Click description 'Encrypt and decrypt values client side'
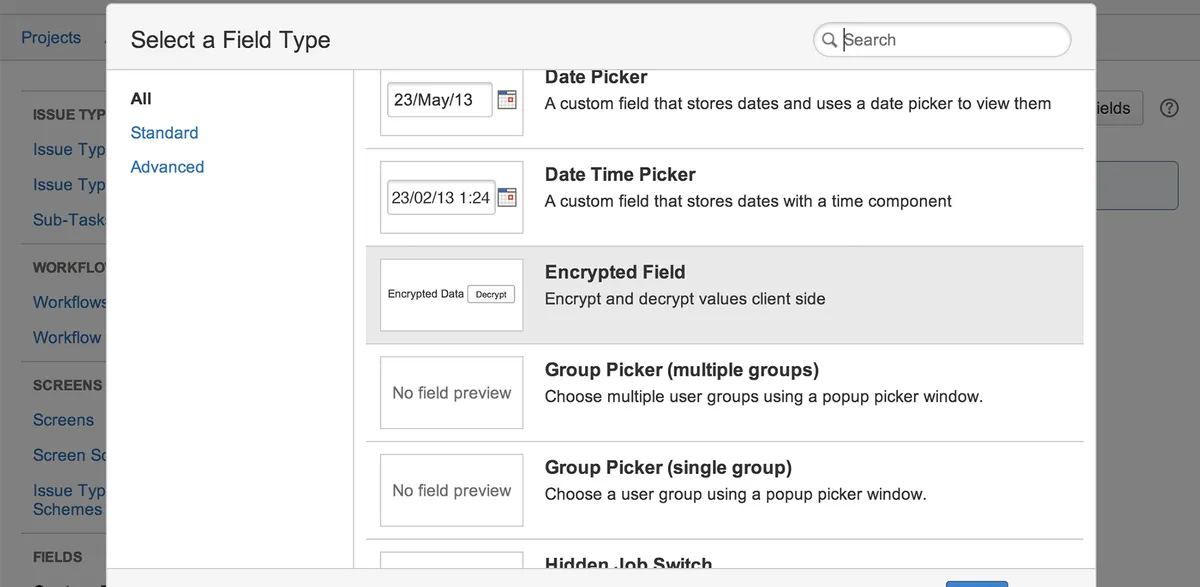The width and height of the screenshot is (1200, 587). 685,298
